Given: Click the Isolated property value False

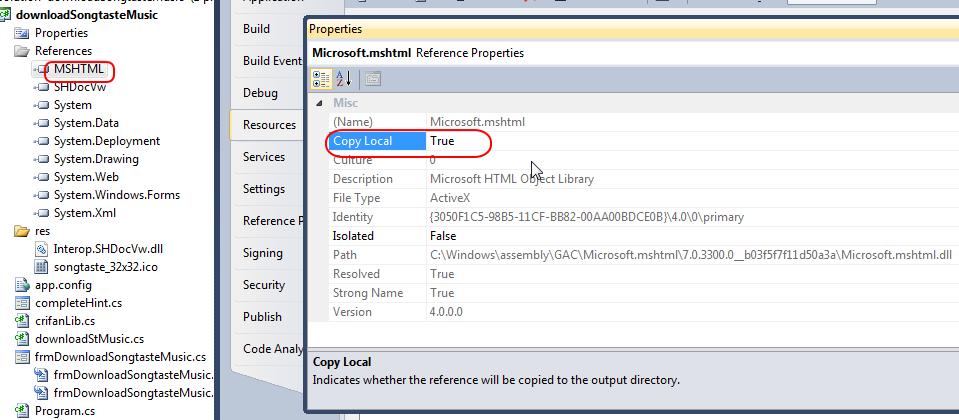Looking at the screenshot, I should coord(443,236).
